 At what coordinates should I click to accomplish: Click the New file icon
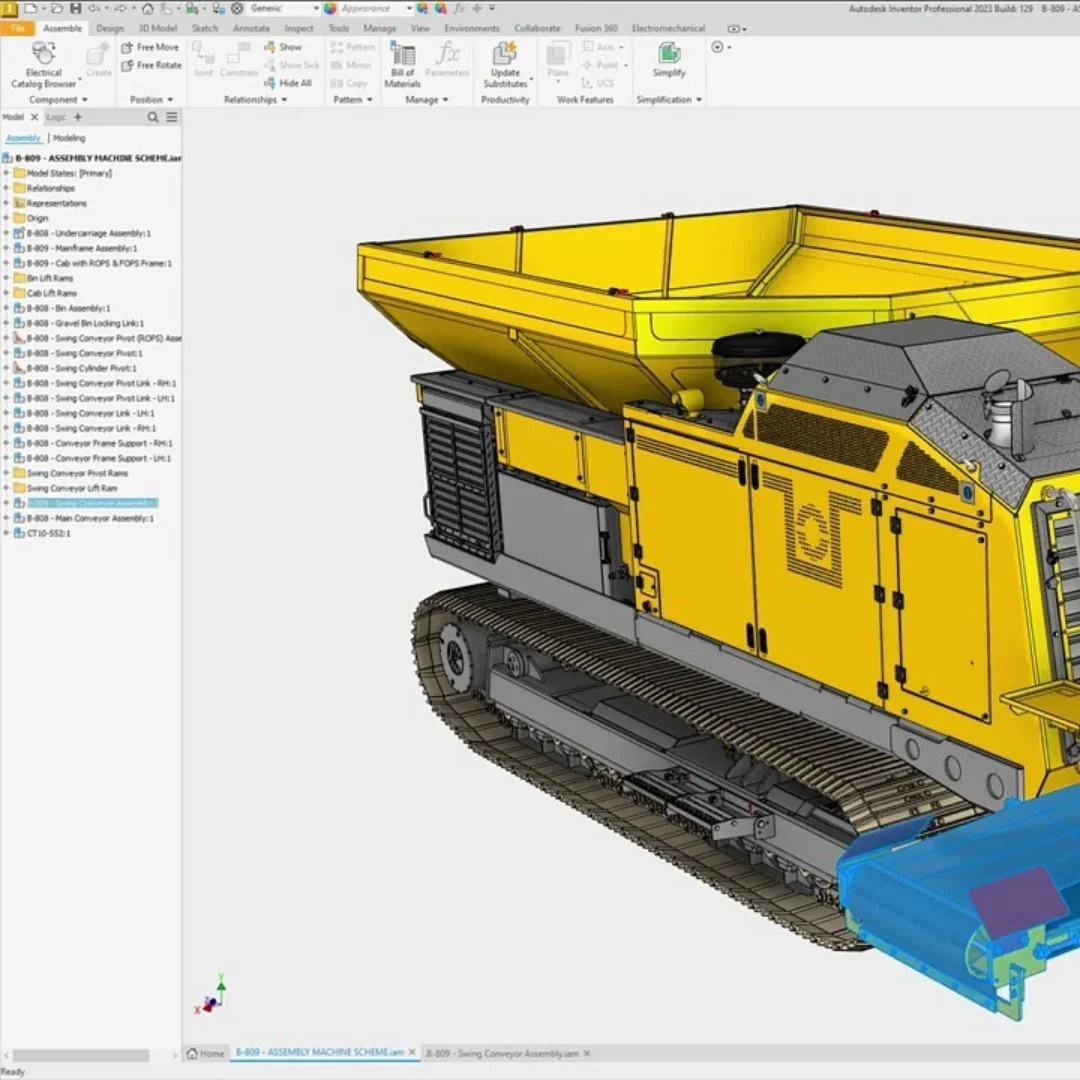coord(30,8)
